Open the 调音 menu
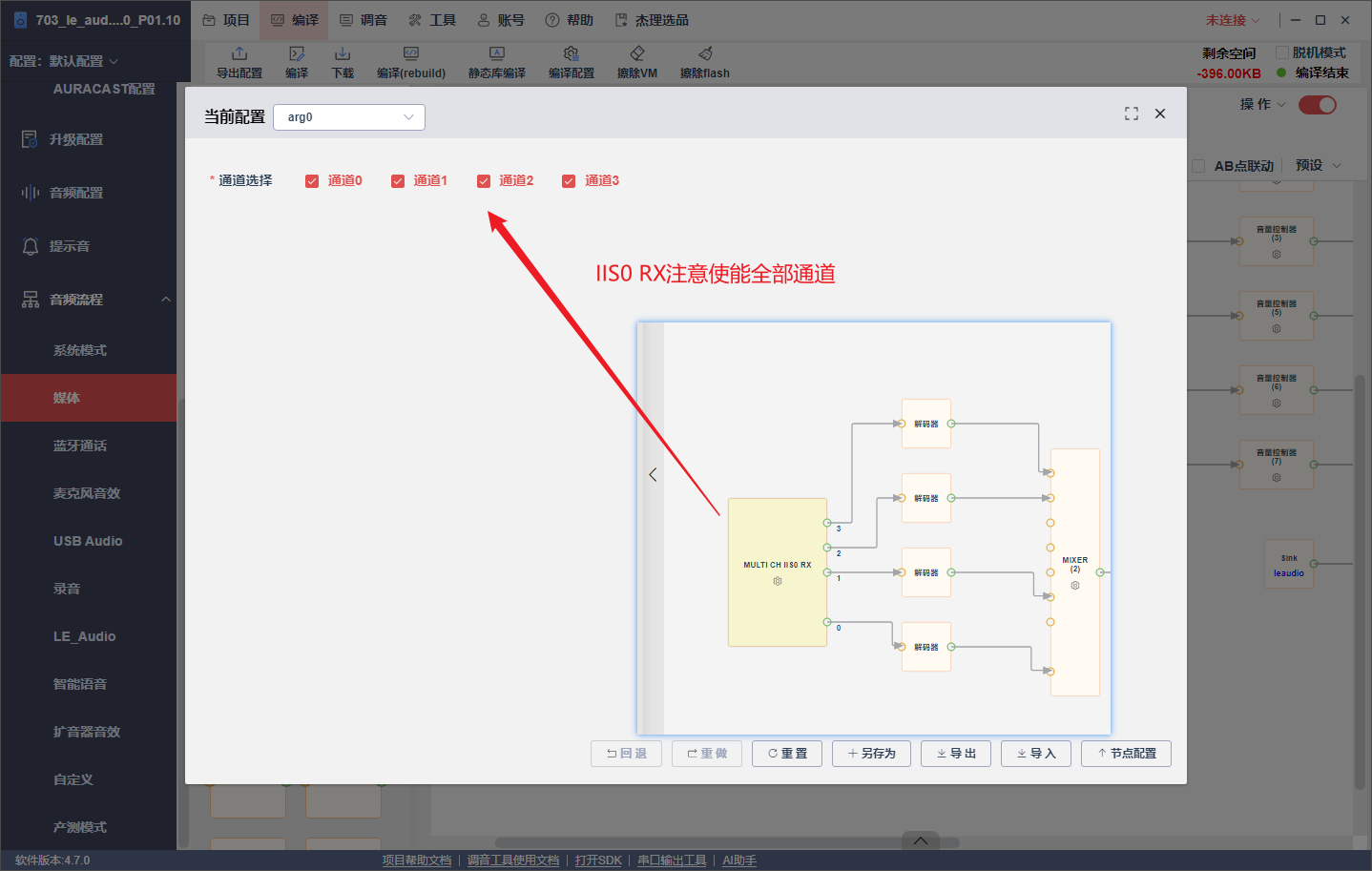 pos(364,20)
